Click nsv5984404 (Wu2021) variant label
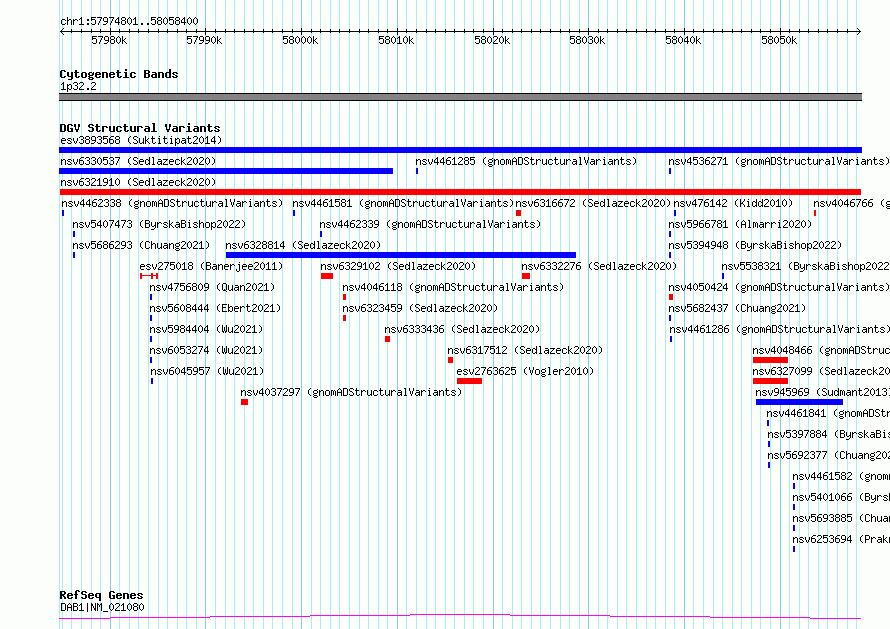The width and height of the screenshot is (890, 629). pos(206,329)
